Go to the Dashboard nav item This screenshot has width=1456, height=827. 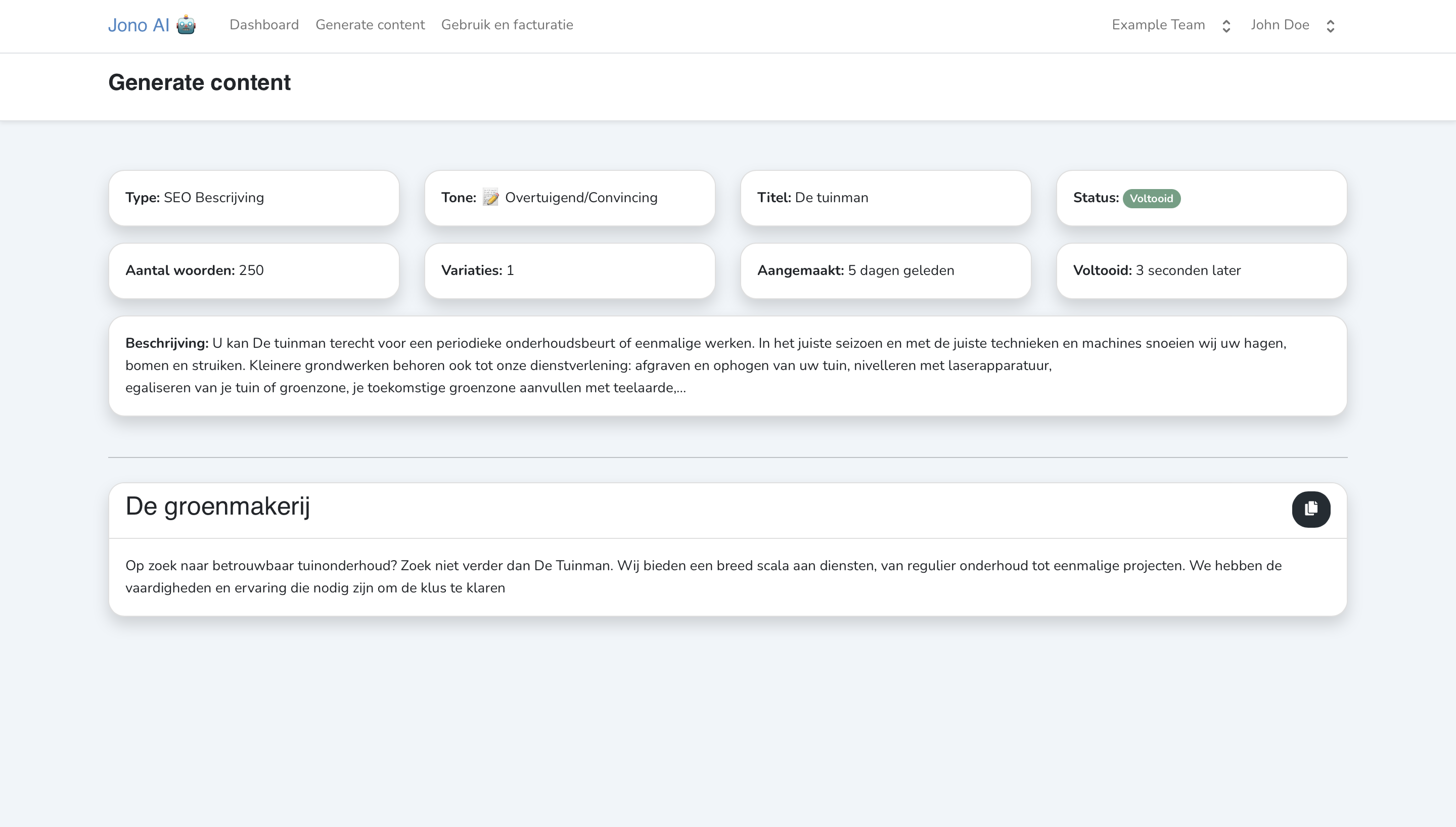coord(264,25)
